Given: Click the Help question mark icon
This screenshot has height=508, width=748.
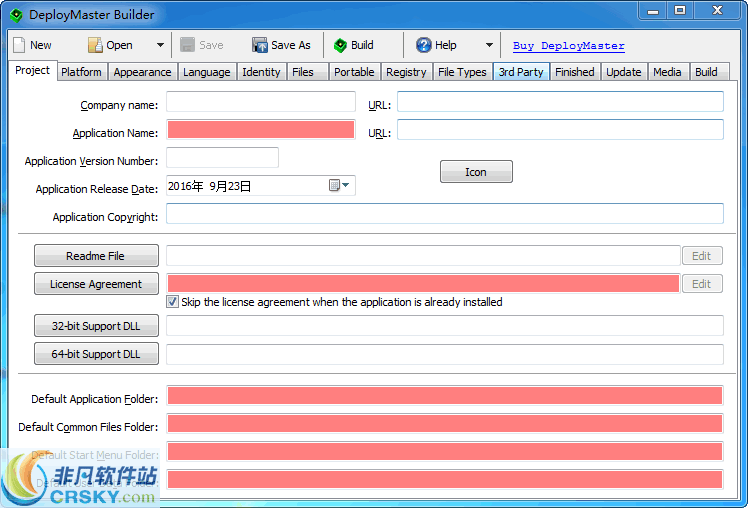Looking at the screenshot, I should [424, 45].
